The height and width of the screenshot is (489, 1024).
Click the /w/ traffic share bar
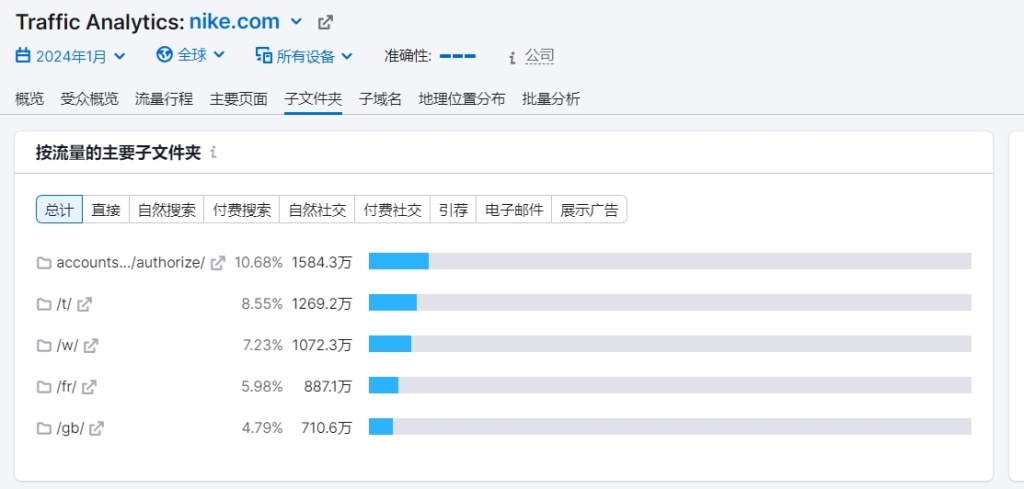(670, 344)
